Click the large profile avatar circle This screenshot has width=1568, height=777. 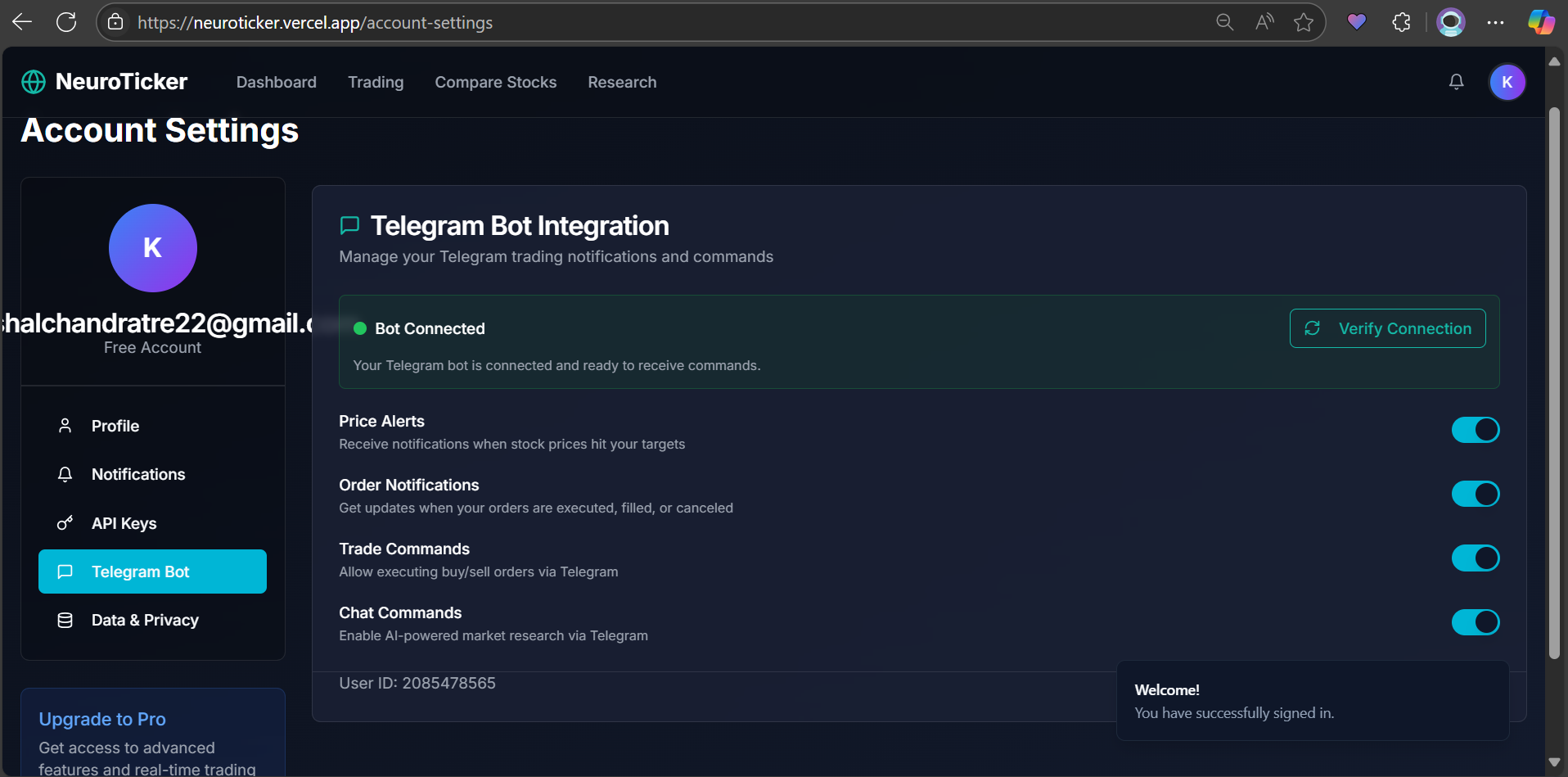153,248
